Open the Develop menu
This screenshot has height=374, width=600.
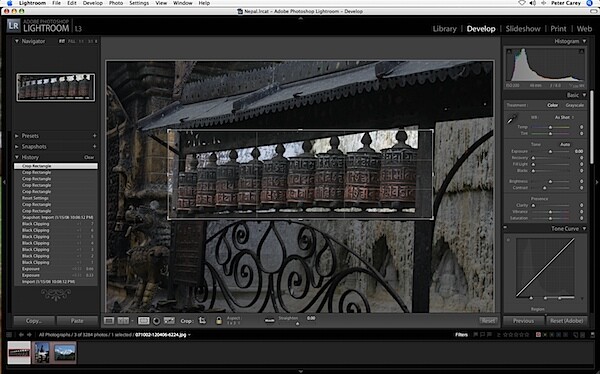[93, 3]
